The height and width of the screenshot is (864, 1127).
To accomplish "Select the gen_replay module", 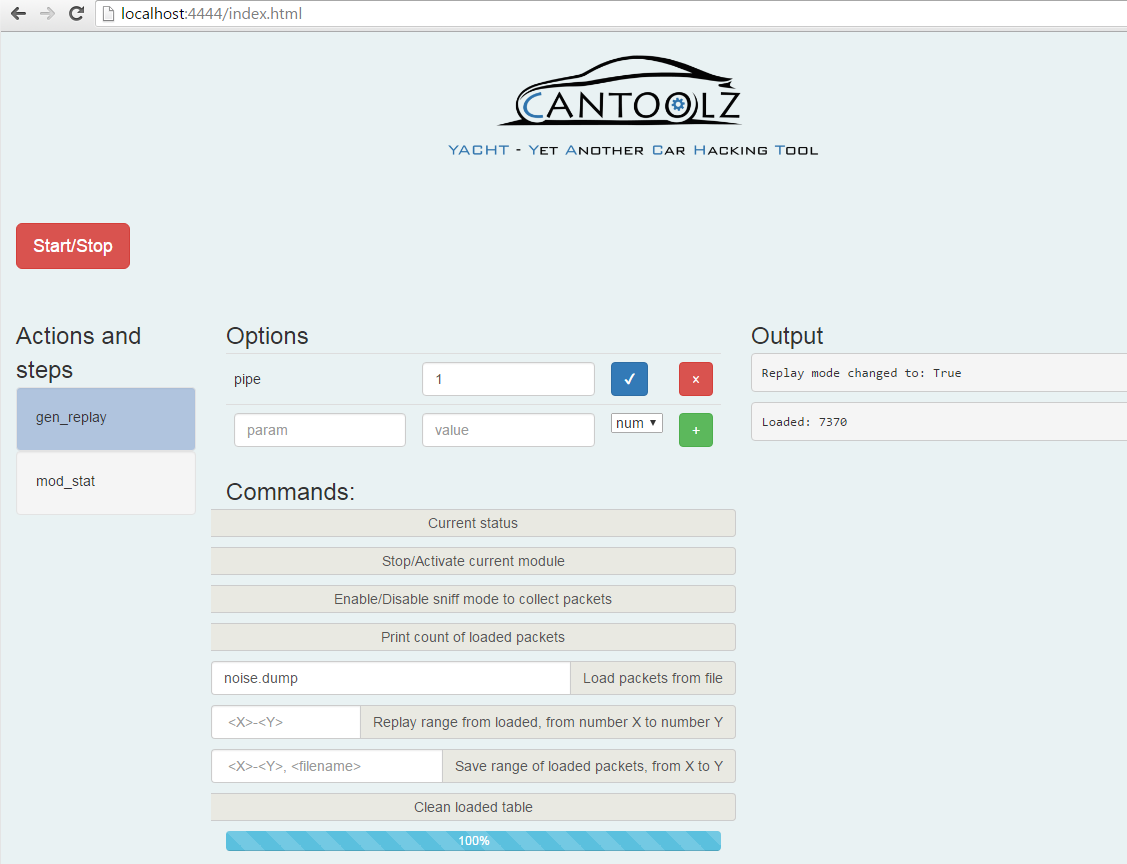I will pos(106,418).
